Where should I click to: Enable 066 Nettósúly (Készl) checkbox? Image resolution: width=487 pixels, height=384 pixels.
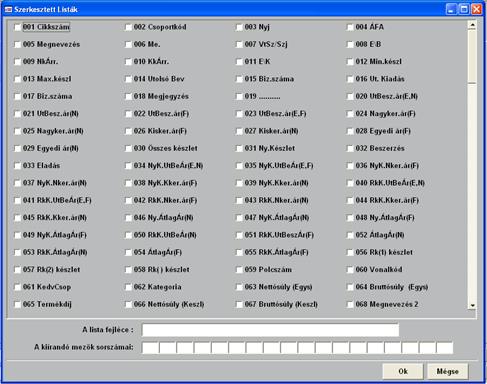[x=128, y=304]
